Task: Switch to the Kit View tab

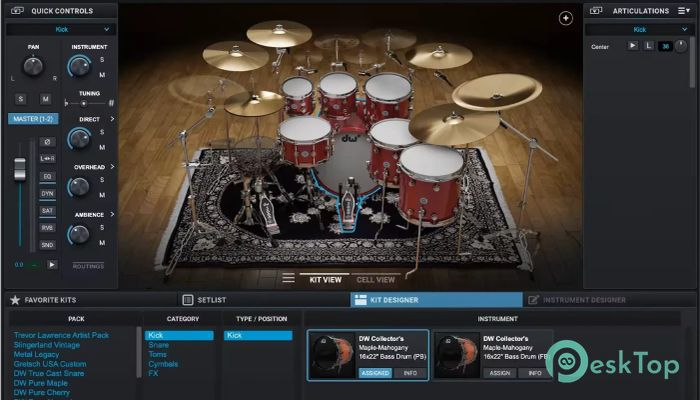Action: pyautogui.click(x=325, y=279)
